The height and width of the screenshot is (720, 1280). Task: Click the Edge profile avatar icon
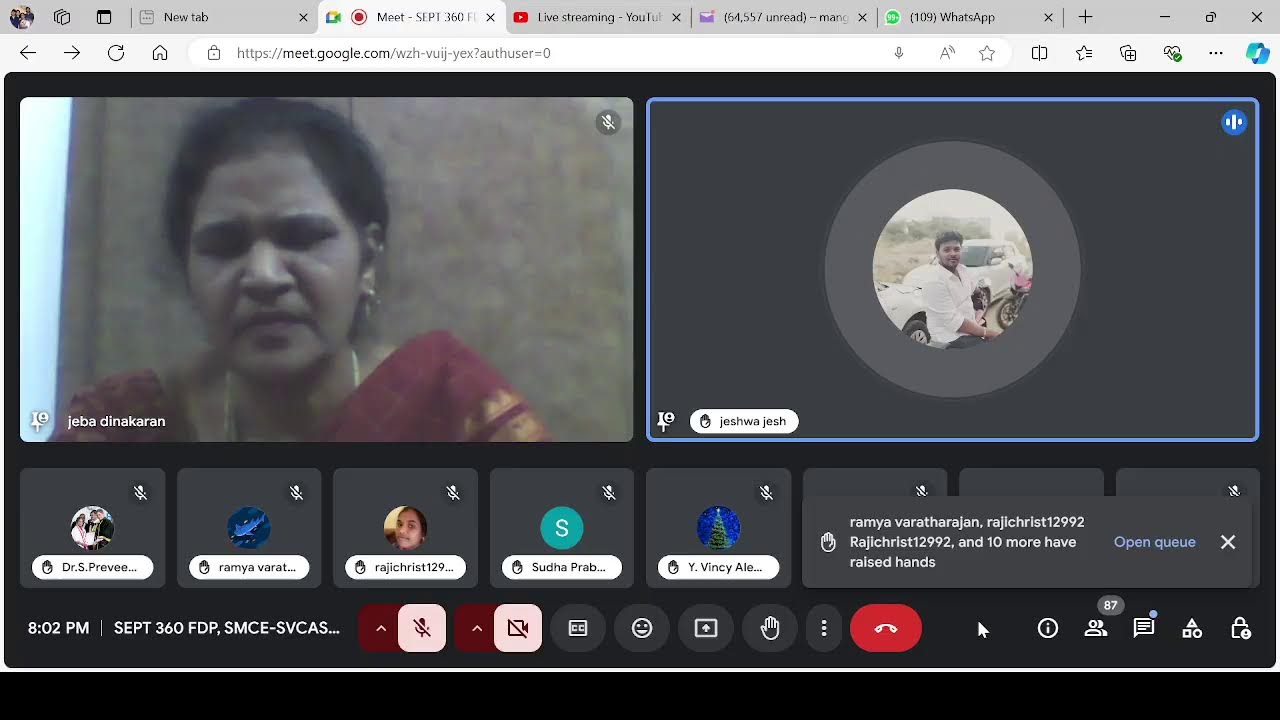[21, 17]
